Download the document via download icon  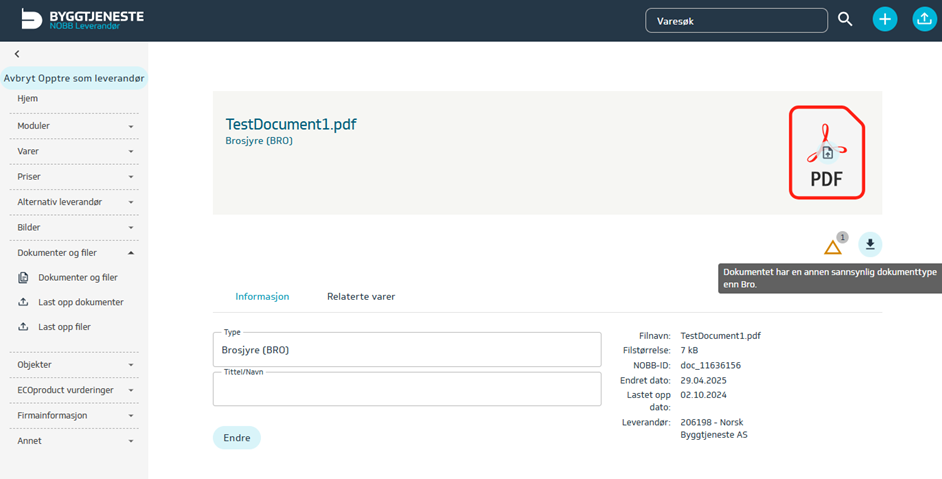[x=870, y=245]
